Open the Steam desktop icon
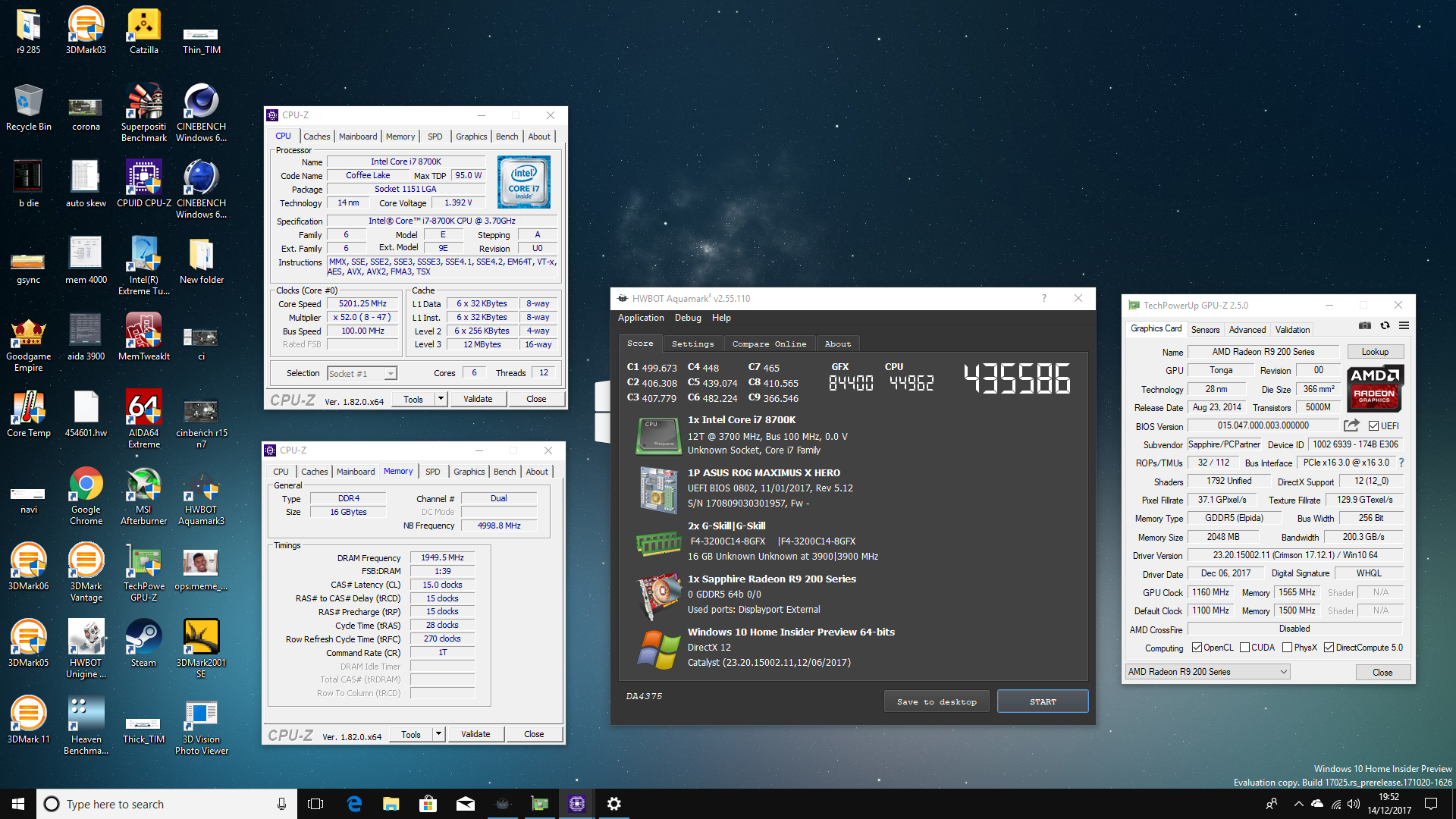This screenshot has width=1456, height=819. 143,644
